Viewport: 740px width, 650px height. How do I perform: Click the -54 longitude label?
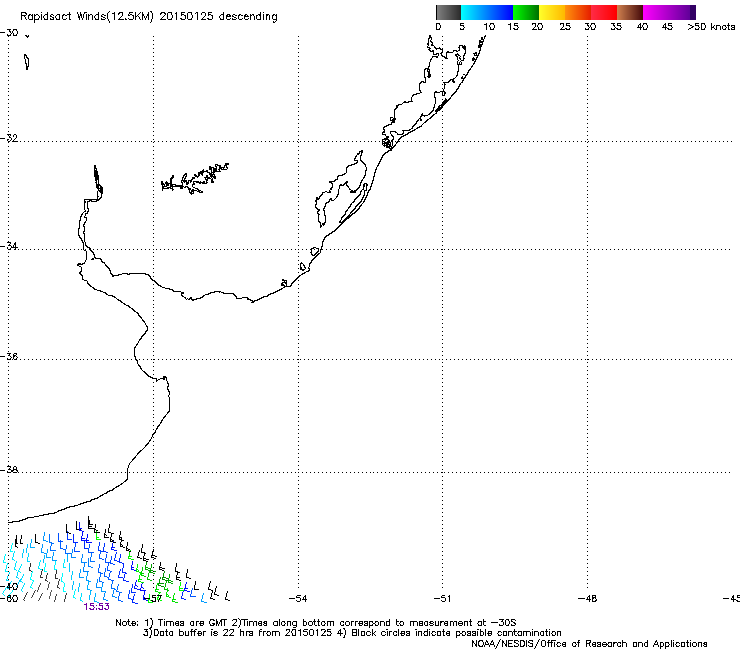coord(298,599)
